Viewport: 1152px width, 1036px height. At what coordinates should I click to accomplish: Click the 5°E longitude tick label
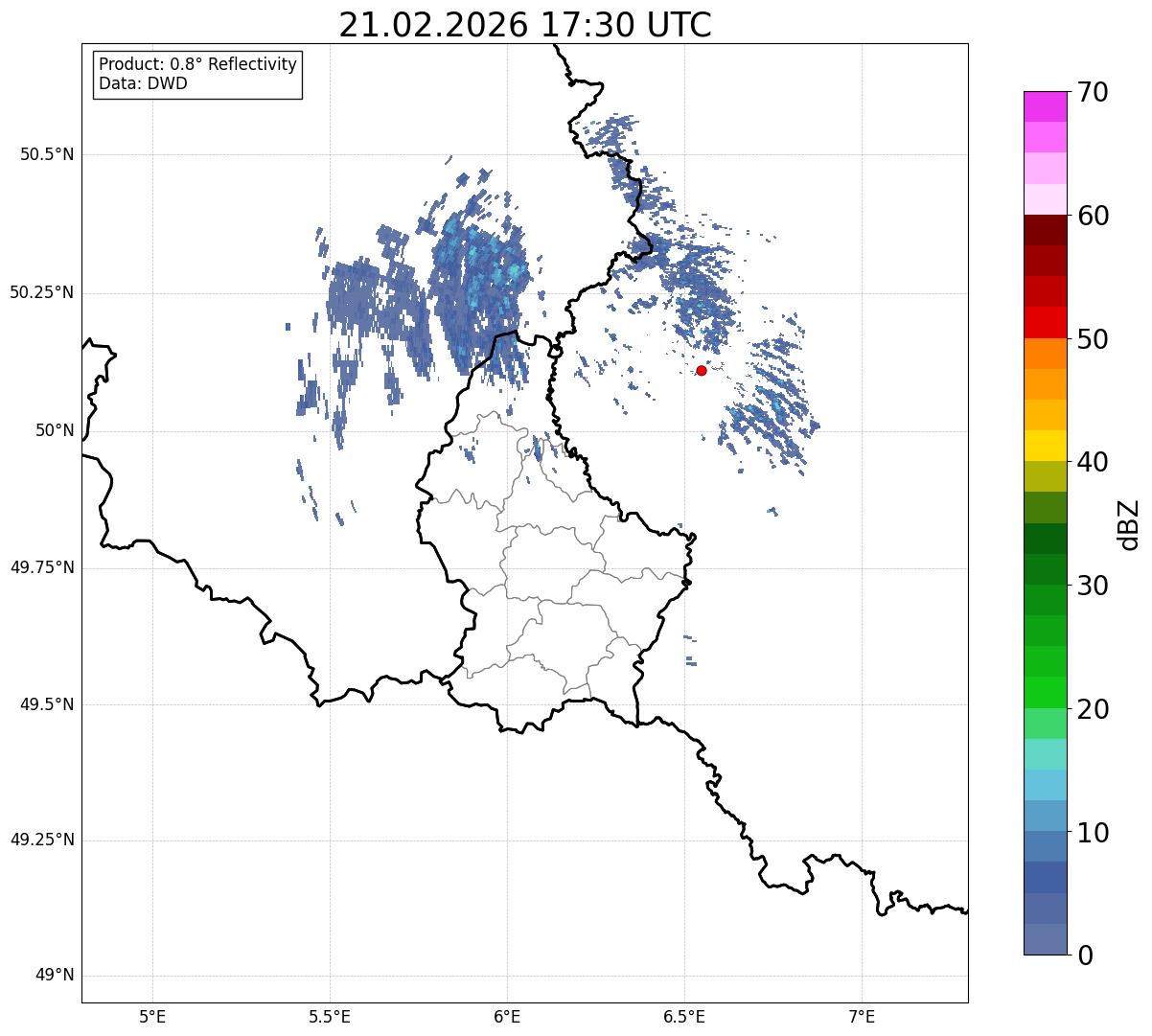coord(152,1016)
